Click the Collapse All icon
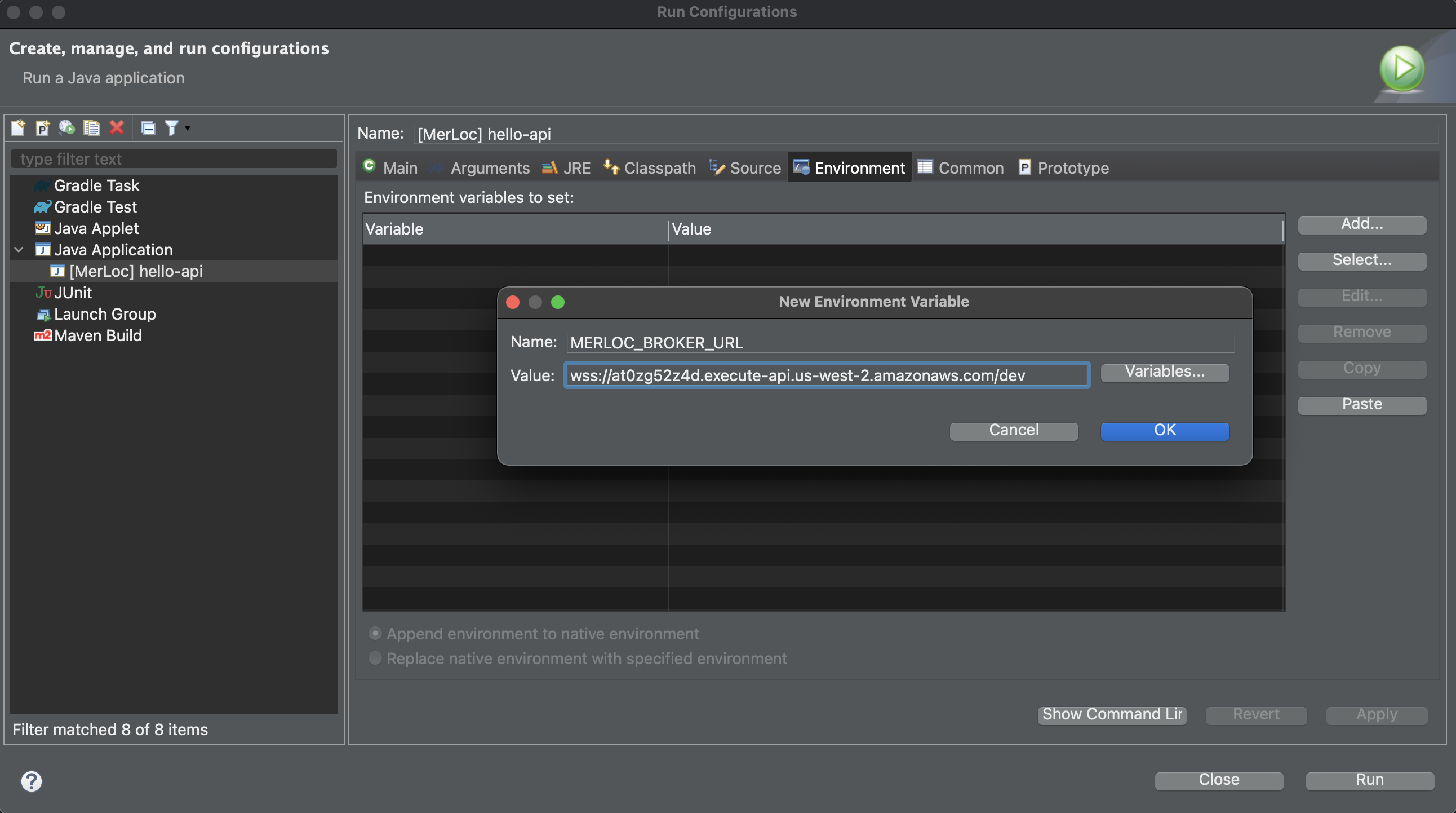 (148, 128)
